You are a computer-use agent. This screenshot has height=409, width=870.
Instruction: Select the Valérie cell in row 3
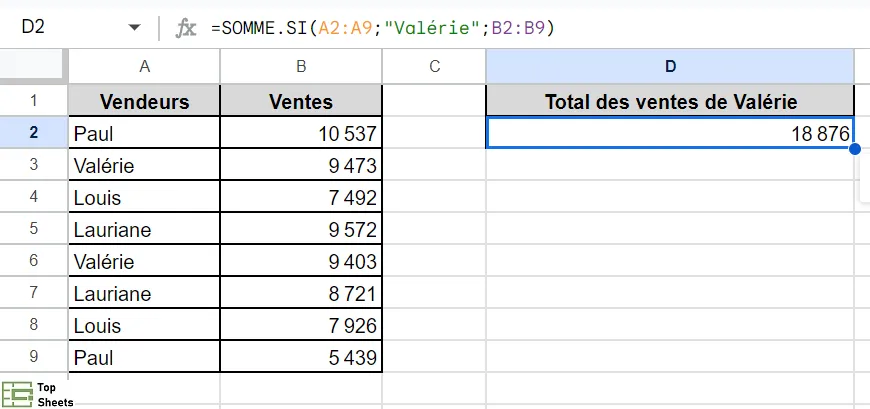click(144, 165)
